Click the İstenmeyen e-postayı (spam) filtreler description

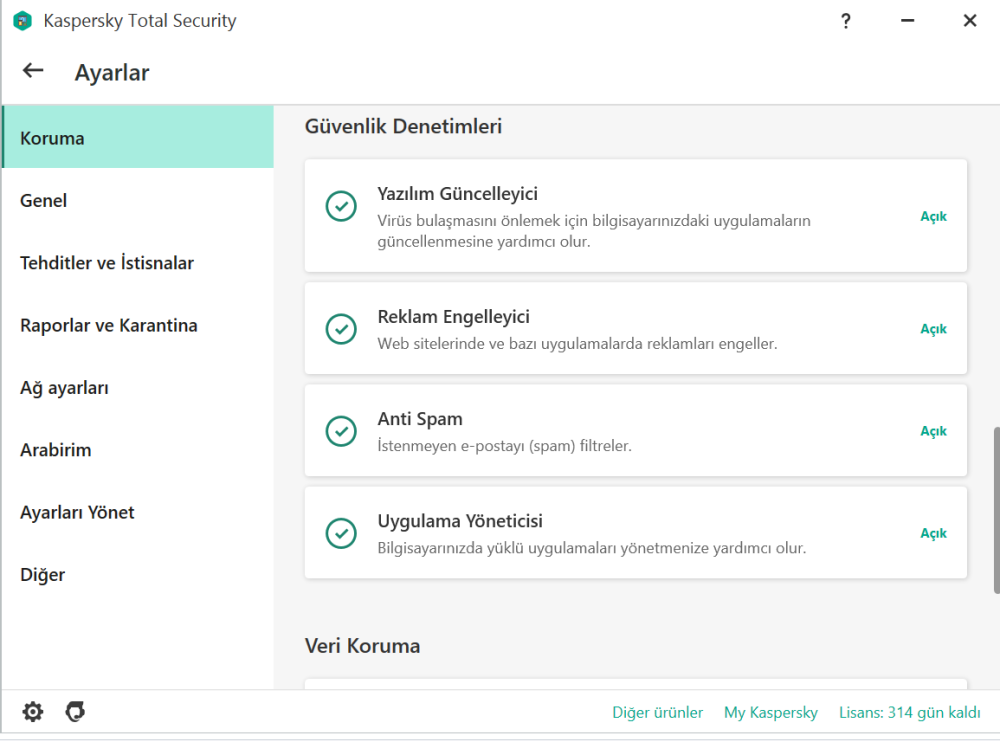504,445
